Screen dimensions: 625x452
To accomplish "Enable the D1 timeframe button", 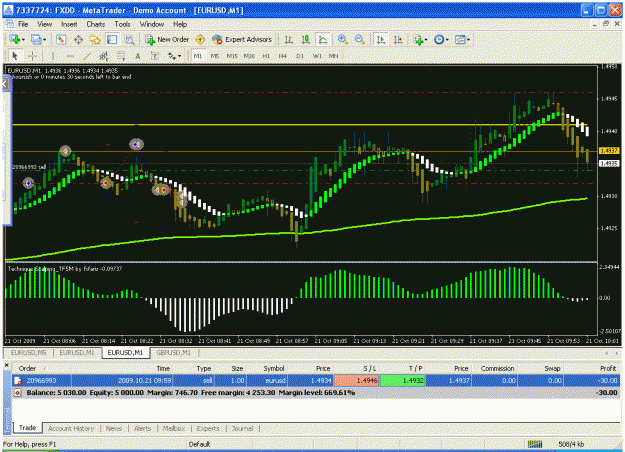I will 300,56.
